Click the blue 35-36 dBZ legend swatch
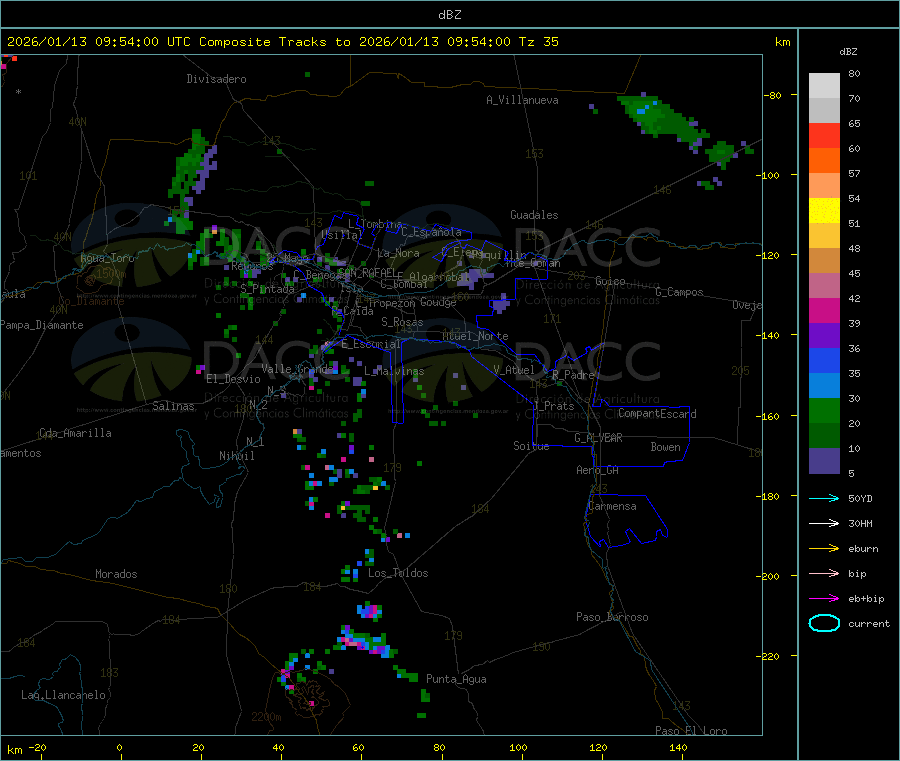Viewport: 900px width, 761px height. tap(824, 360)
